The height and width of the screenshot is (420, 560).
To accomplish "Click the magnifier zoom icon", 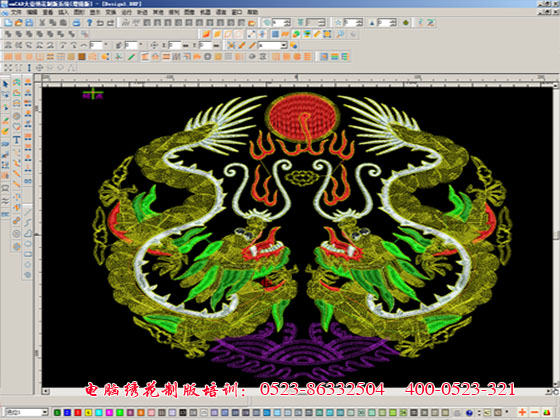I will pyautogui.click(x=340, y=34).
